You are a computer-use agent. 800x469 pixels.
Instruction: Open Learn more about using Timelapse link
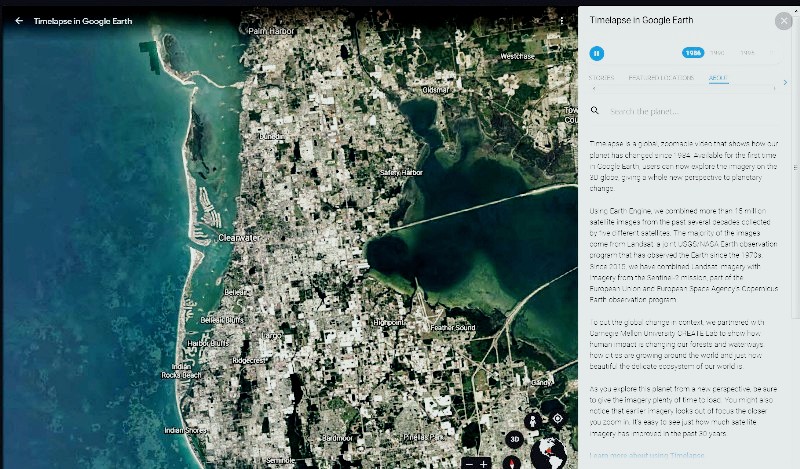pyautogui.click(x=646, y=455)
